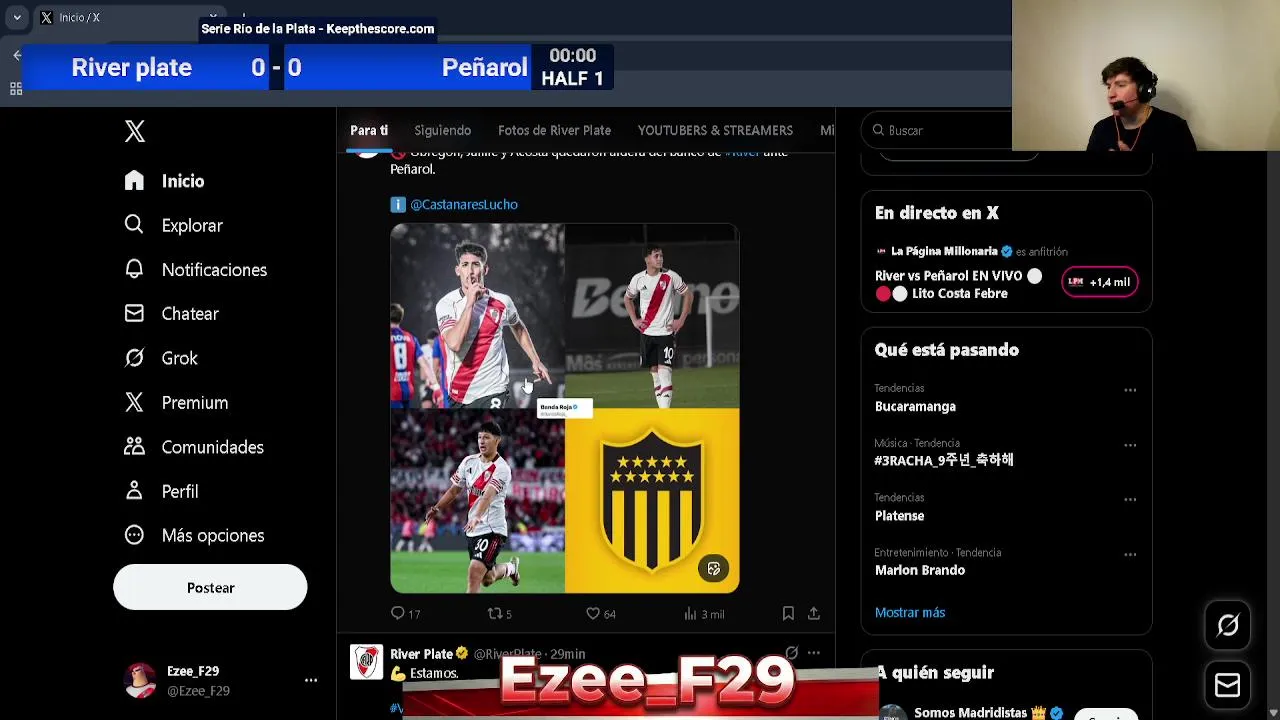
Task: Open top-right collage photo of number 10
Action: 652,314
